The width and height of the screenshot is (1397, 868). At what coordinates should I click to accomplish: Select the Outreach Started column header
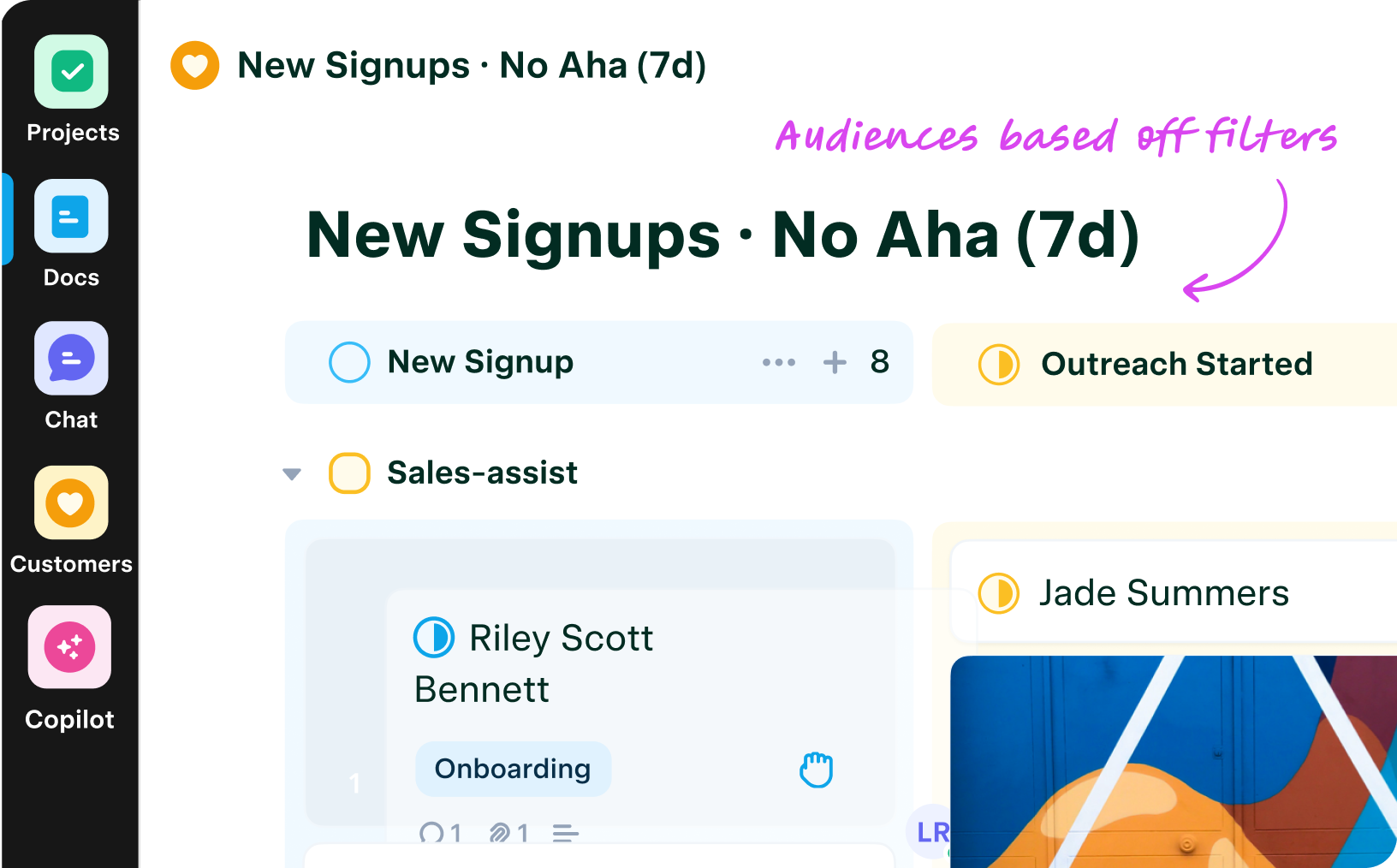1176,365
